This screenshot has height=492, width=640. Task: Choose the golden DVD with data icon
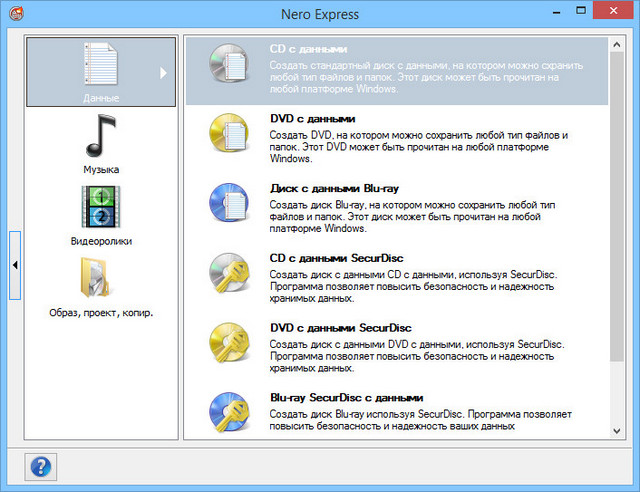(x=229, y=136)
